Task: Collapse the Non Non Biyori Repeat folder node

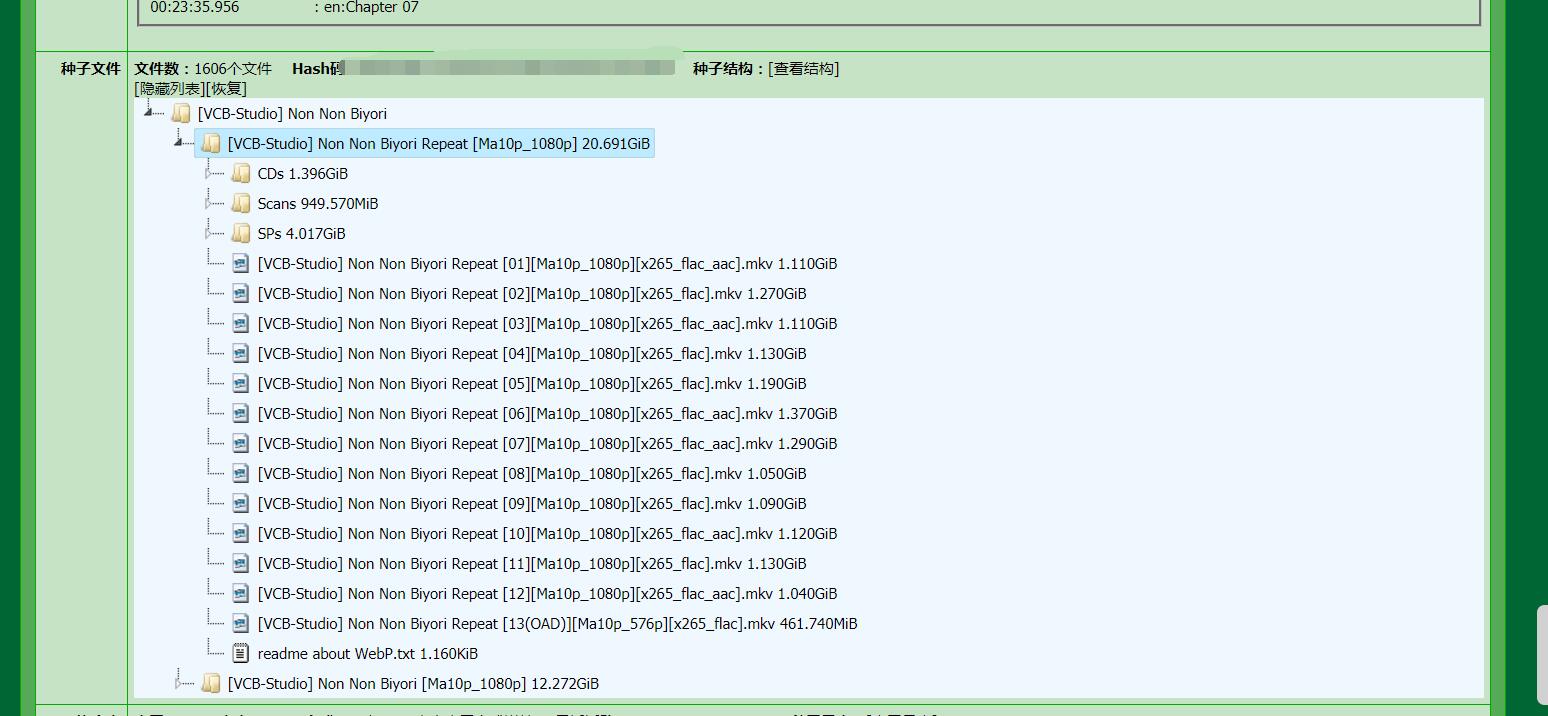Action: (178, 142)
